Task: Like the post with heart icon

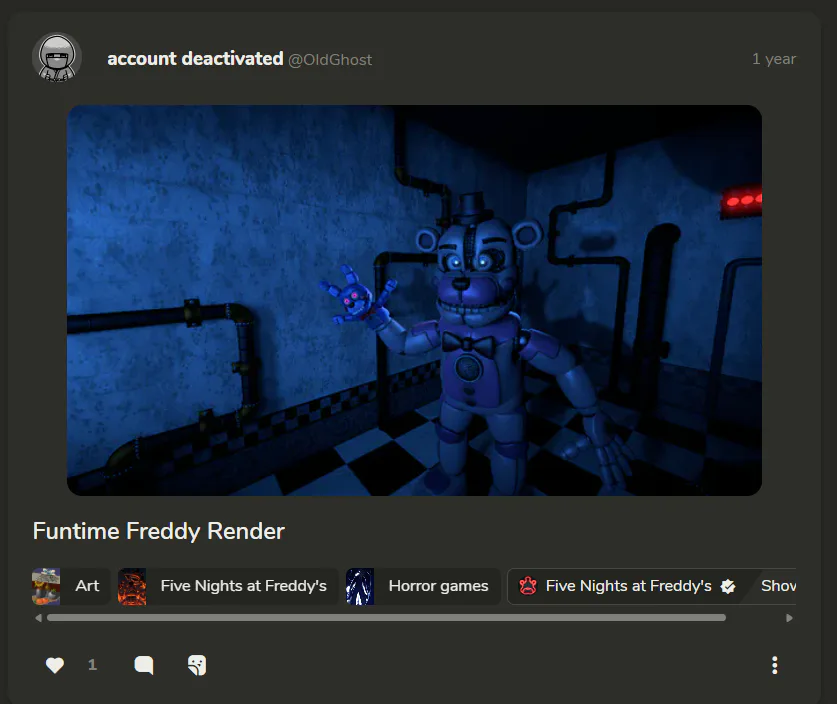Action: pos(54,665)
